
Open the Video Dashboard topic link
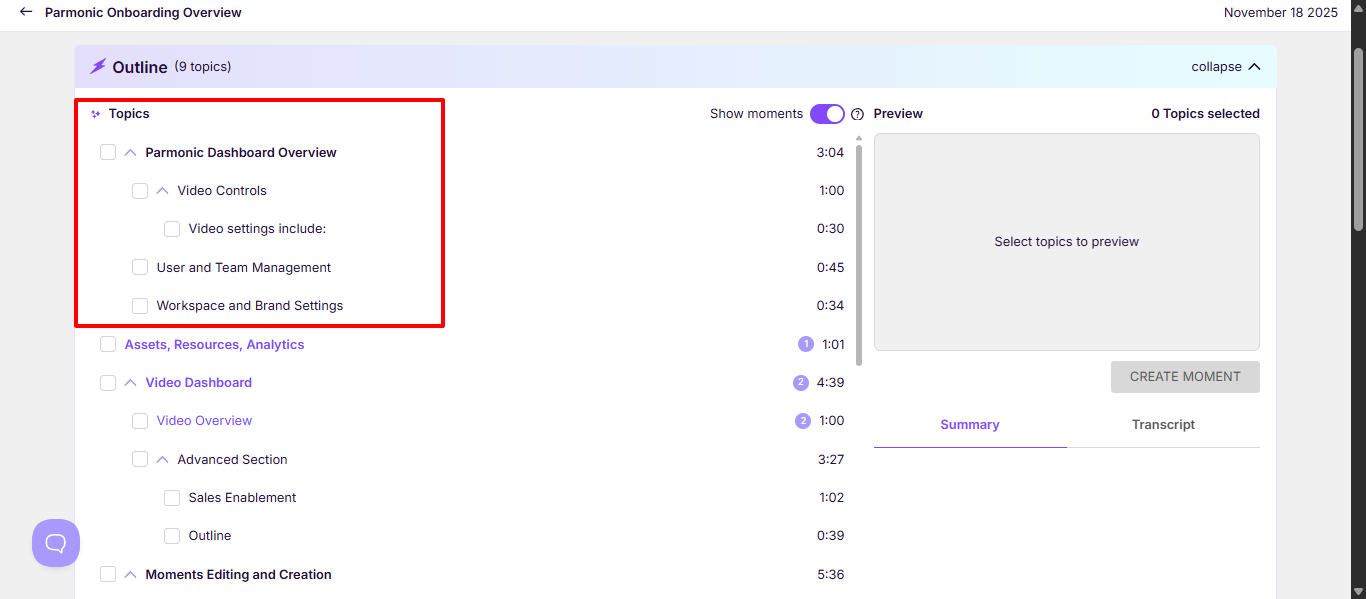[198, 383]
